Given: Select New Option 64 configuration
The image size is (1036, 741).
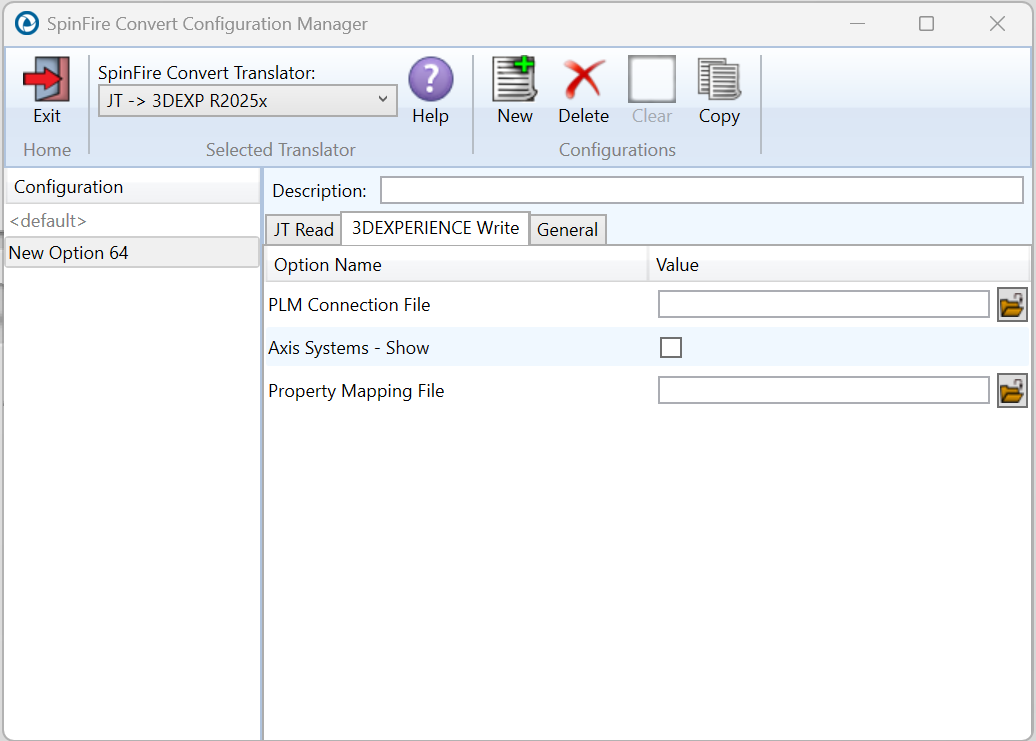Looking at the screenshot, I should pos(132,253).
